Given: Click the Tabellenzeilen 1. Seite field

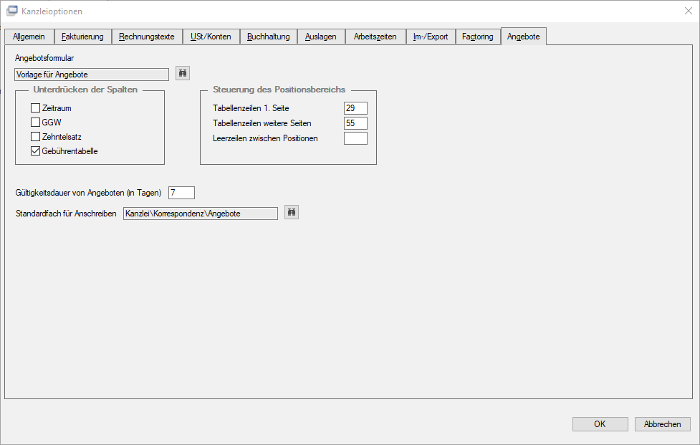Looking at the screenshot, I should click(x=356, y=108).
